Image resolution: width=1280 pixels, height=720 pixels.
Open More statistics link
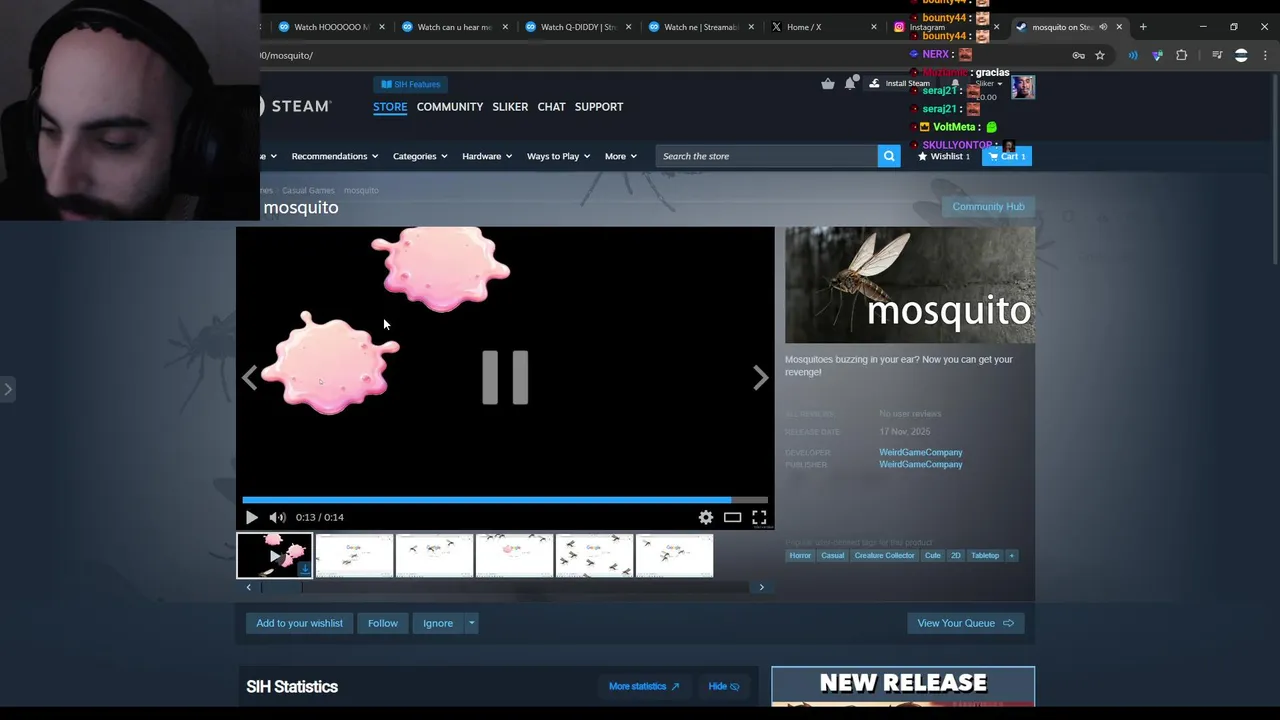coord(644,686)
